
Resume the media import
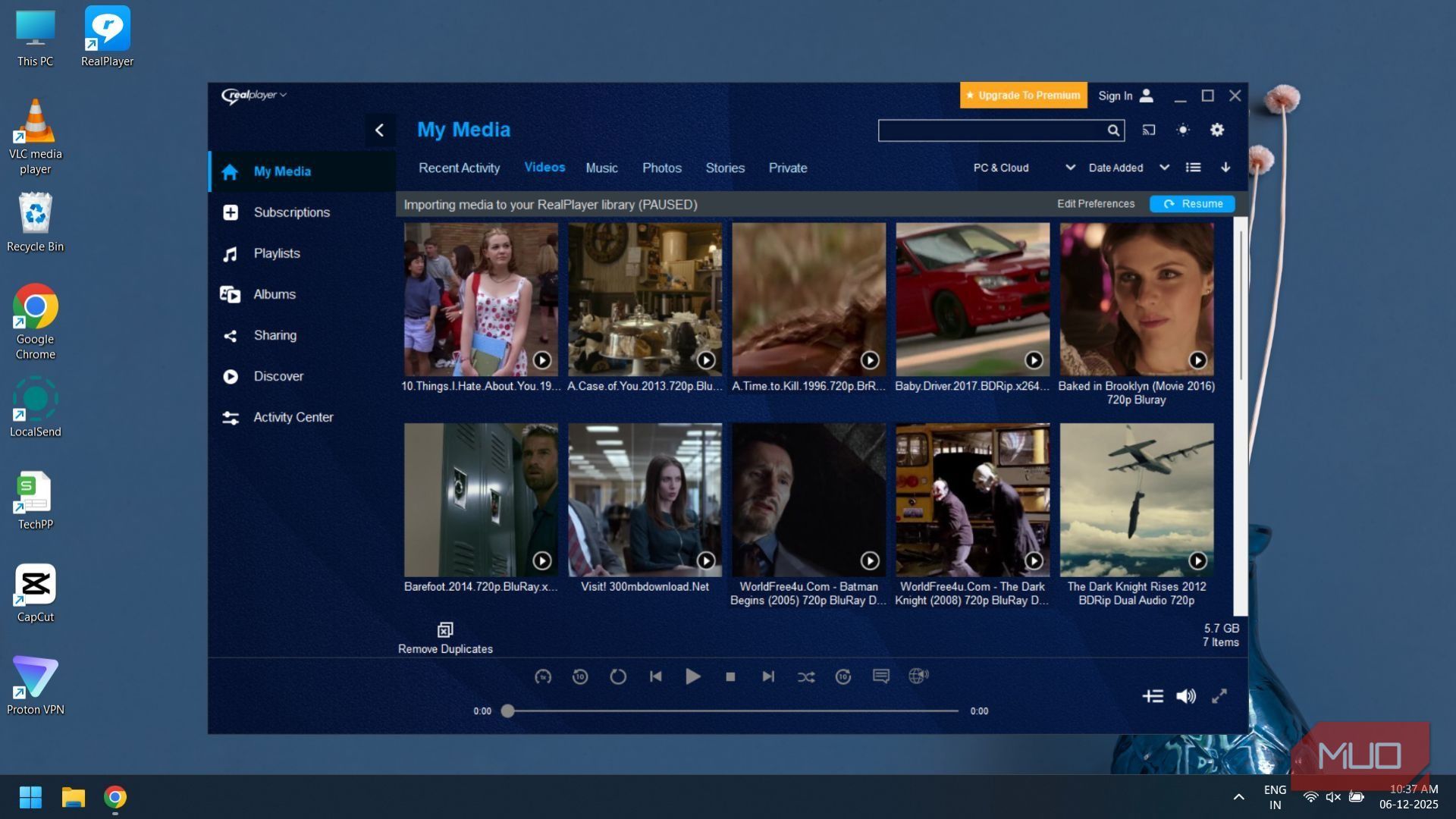1192,204
